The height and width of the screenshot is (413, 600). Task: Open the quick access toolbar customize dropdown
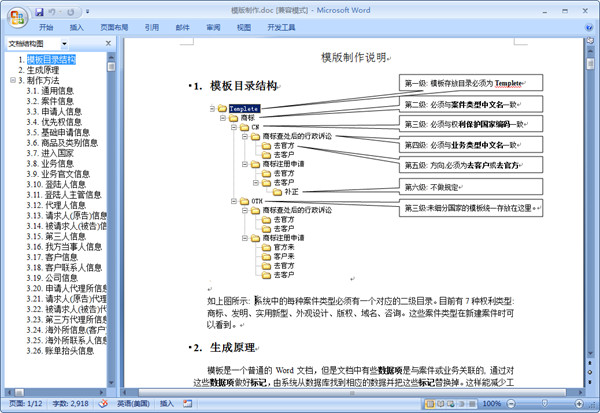88,12
